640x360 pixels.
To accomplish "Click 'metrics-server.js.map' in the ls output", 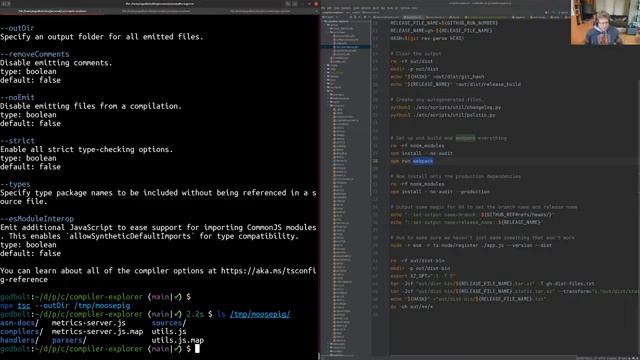I will 97,331.
